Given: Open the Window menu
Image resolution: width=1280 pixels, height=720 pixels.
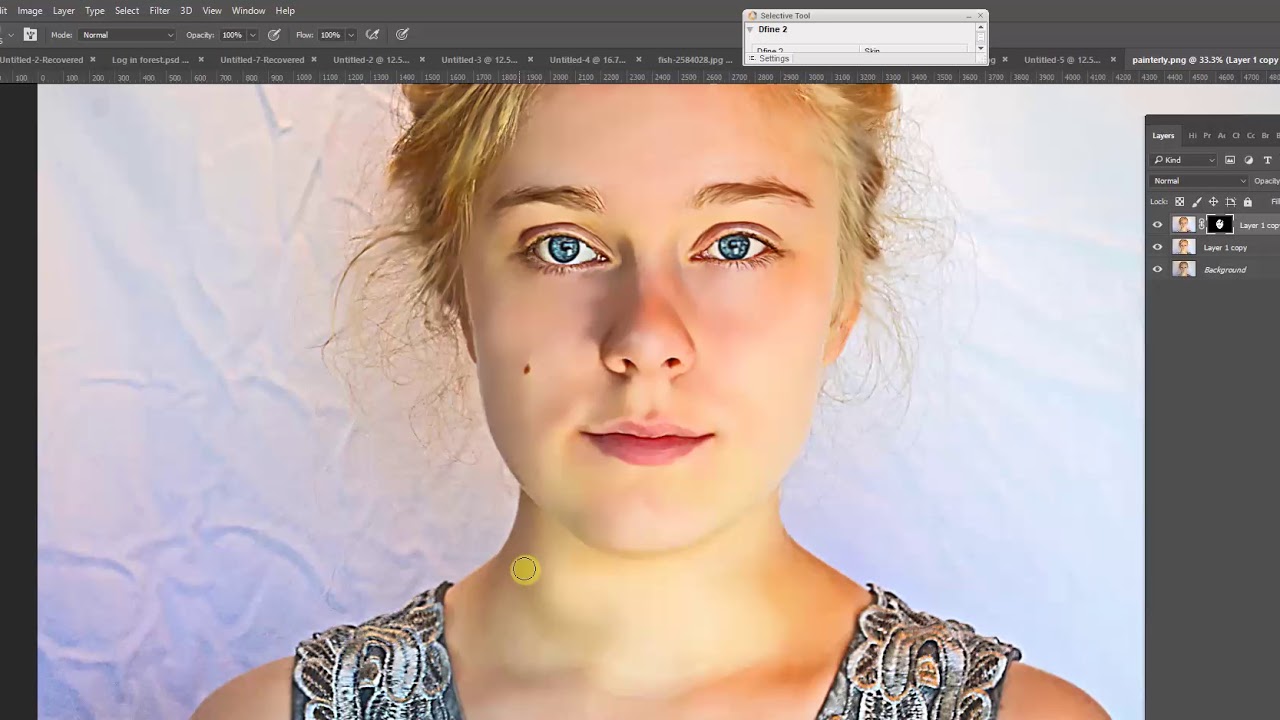Looking at the screenshot, I should click(248, 10).
